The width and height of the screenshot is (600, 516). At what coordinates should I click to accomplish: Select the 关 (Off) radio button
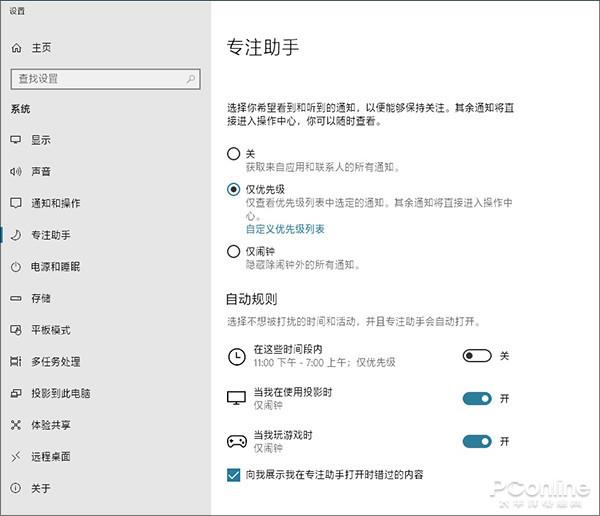click(234, 154)
